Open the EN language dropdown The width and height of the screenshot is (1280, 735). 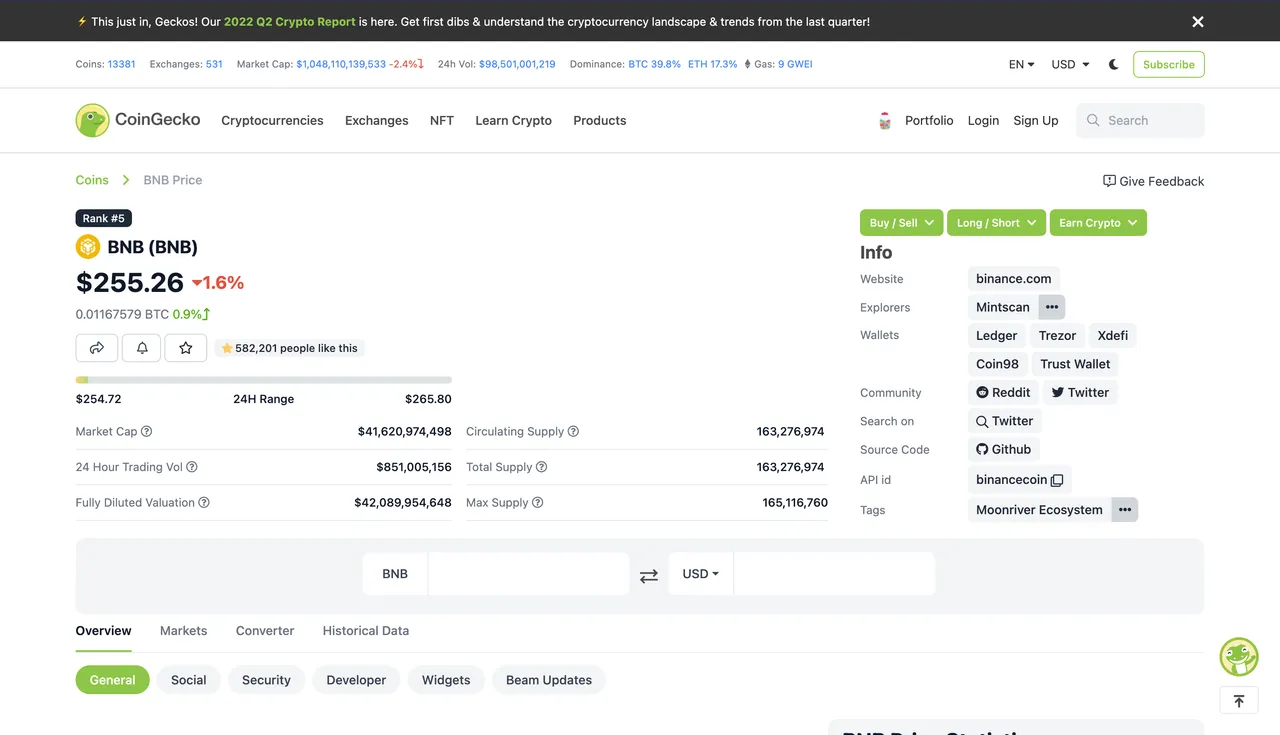1022,64
